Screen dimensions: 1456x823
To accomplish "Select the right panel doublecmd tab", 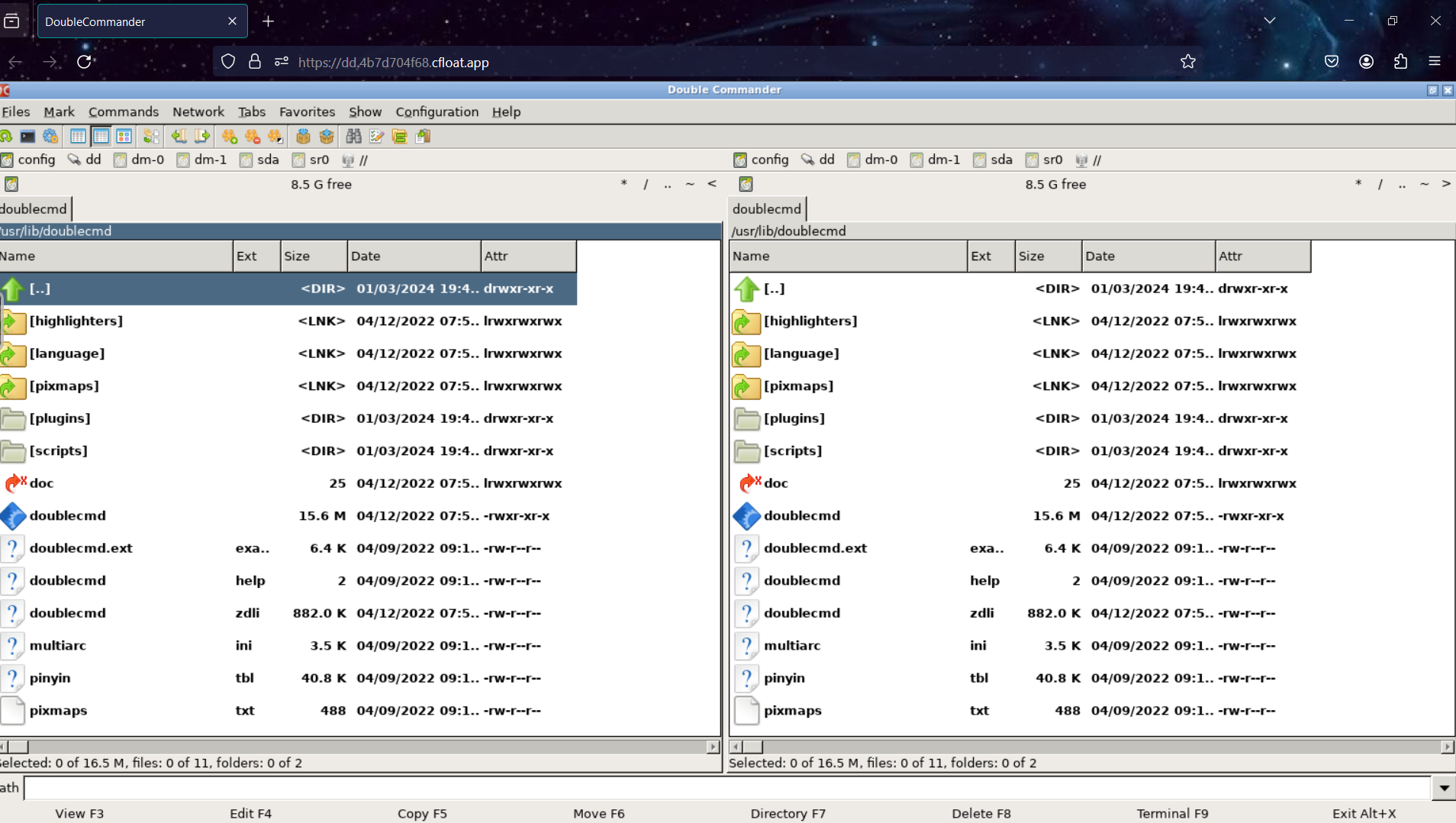I will point(767,208).
